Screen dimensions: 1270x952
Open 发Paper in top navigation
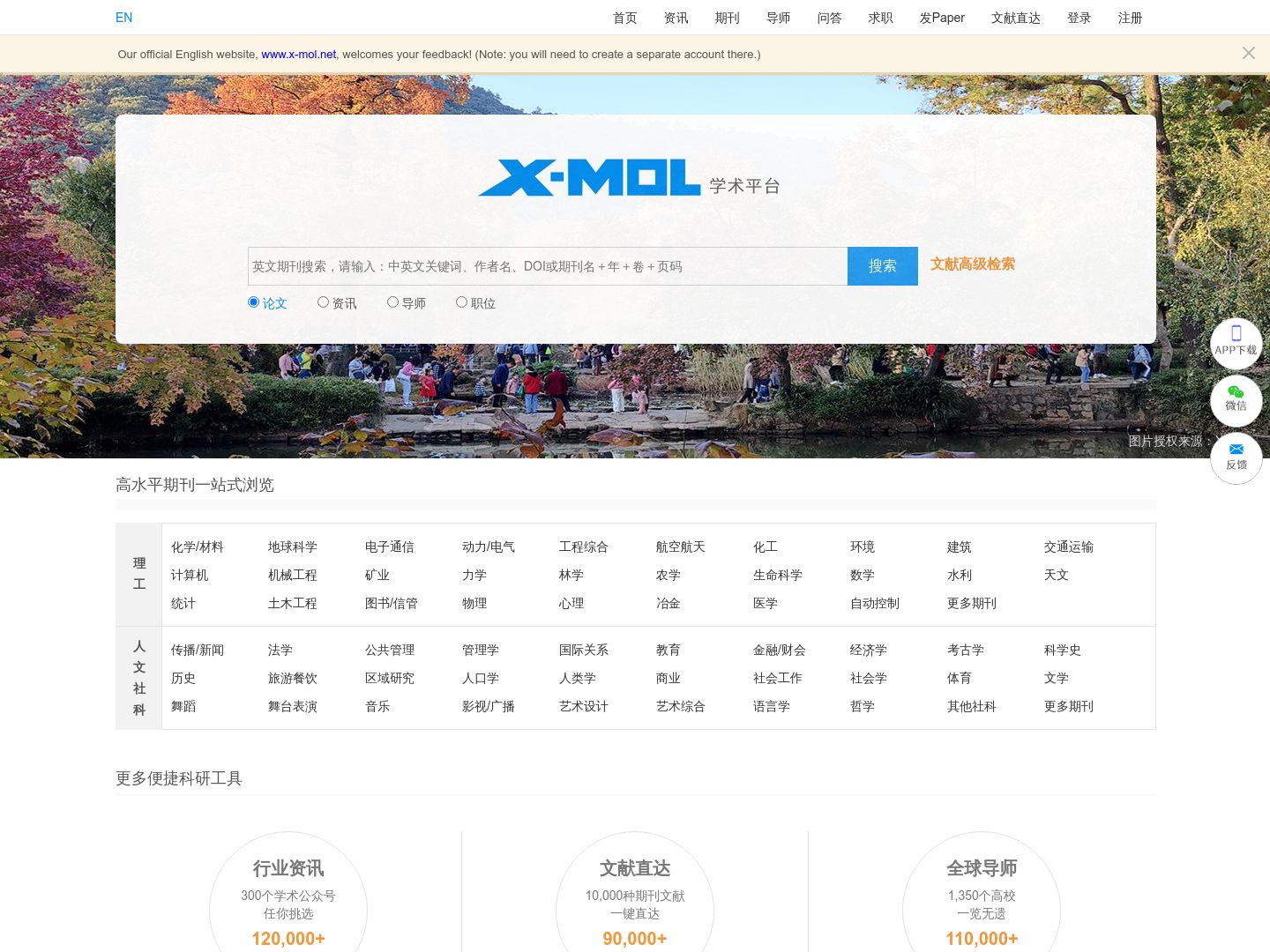click(x=942, y=18)
